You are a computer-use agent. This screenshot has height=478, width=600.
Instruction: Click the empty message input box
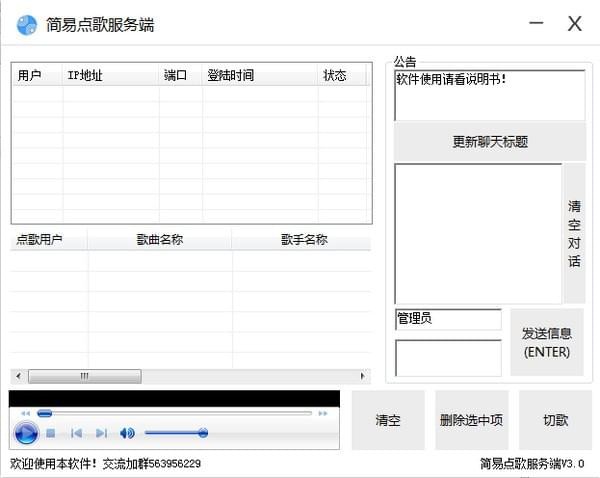[x=448, y=358]
